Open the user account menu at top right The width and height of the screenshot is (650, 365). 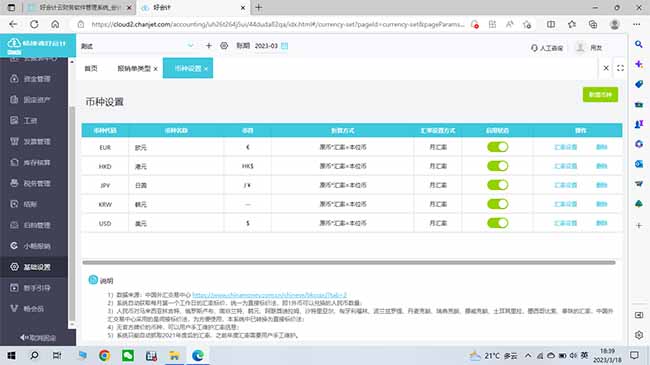[x=589, y=48]
